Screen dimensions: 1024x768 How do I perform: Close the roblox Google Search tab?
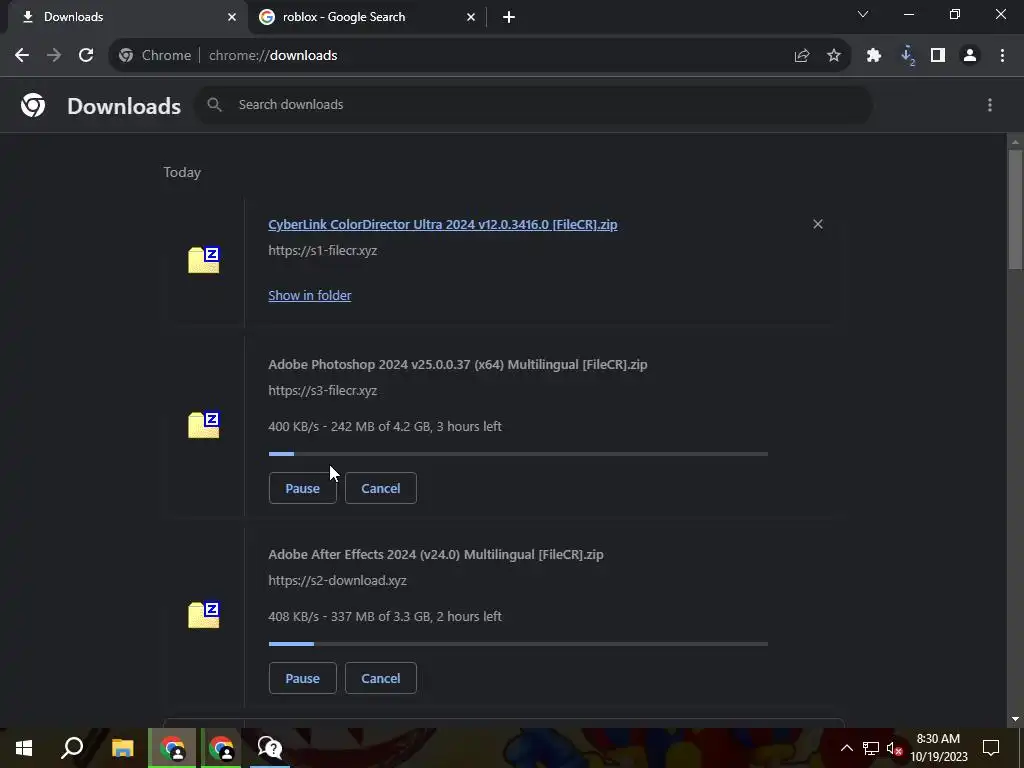471,17
